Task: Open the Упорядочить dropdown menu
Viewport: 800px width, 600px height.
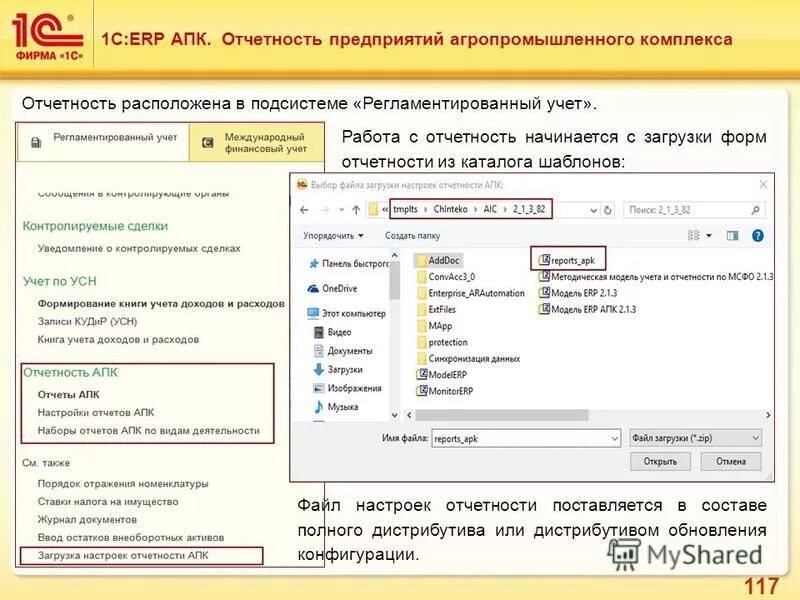Action: click(x=333, y=236)
